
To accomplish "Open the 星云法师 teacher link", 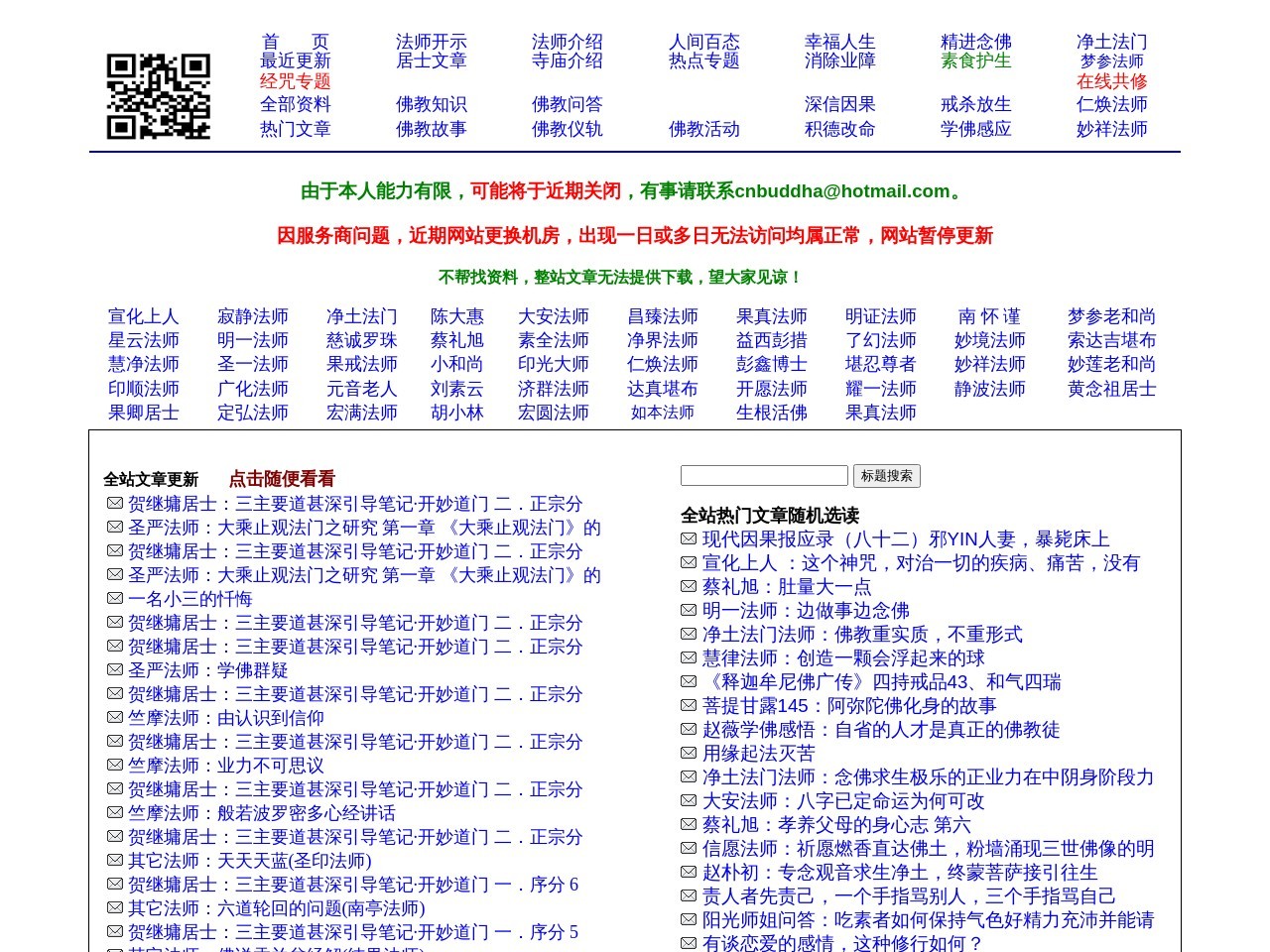I will 143,339.
